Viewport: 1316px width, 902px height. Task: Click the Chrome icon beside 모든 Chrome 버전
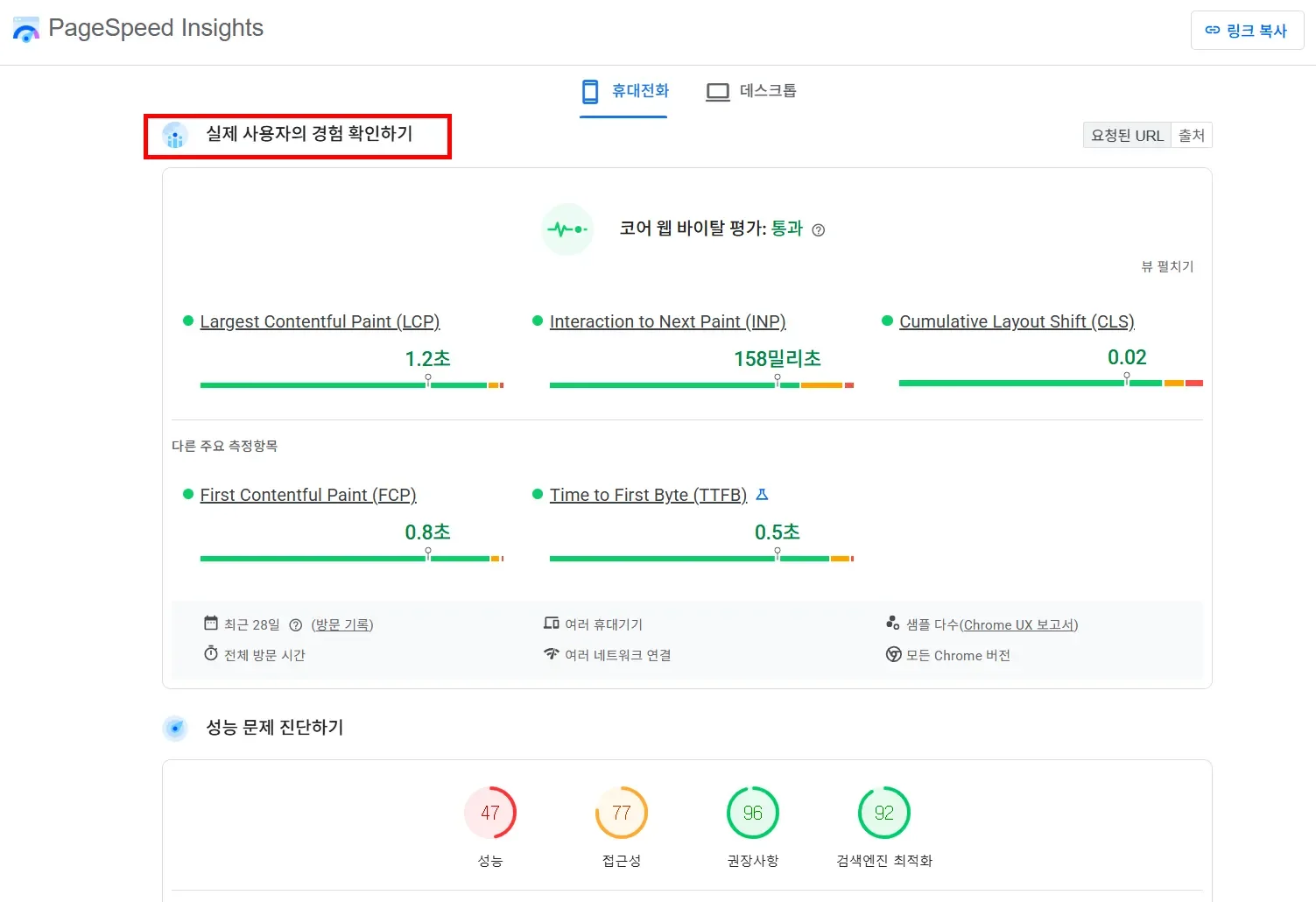click(x=894, y=654)
